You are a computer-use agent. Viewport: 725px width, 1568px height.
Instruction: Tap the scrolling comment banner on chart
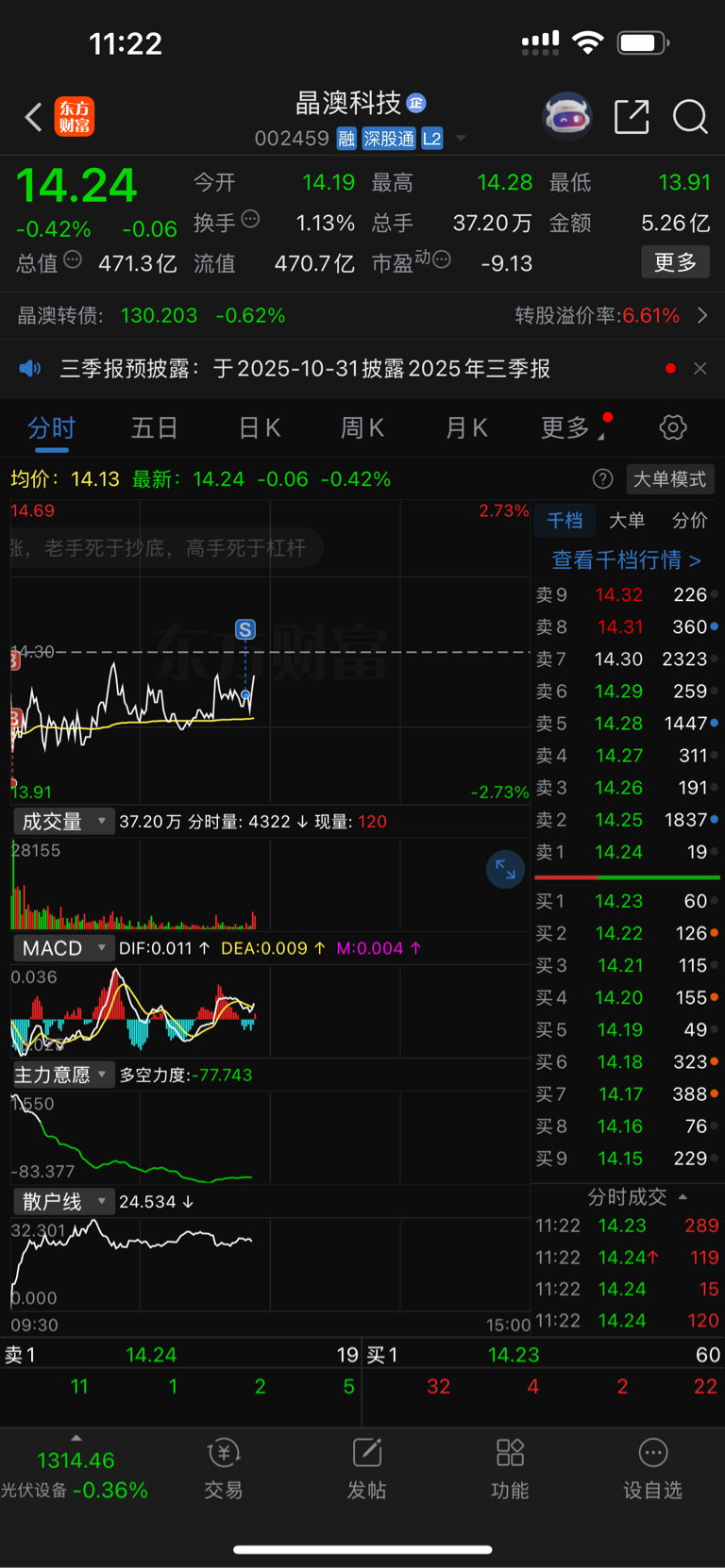click(x=167, y=548)
